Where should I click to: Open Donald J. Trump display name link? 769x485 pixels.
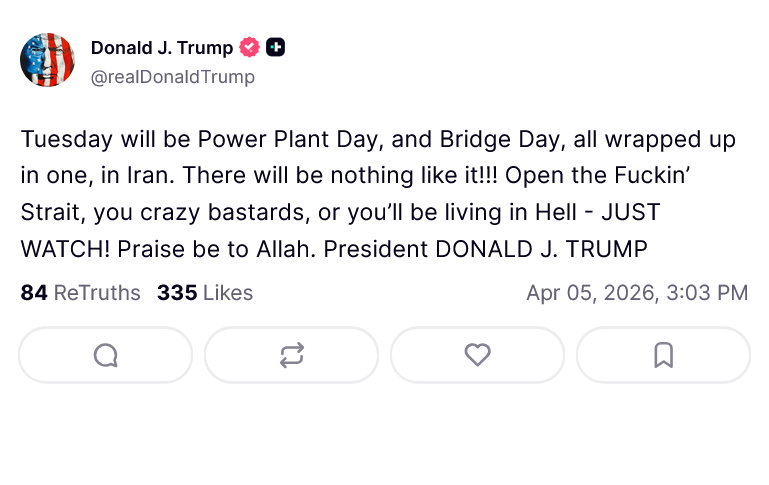point(161,47)
